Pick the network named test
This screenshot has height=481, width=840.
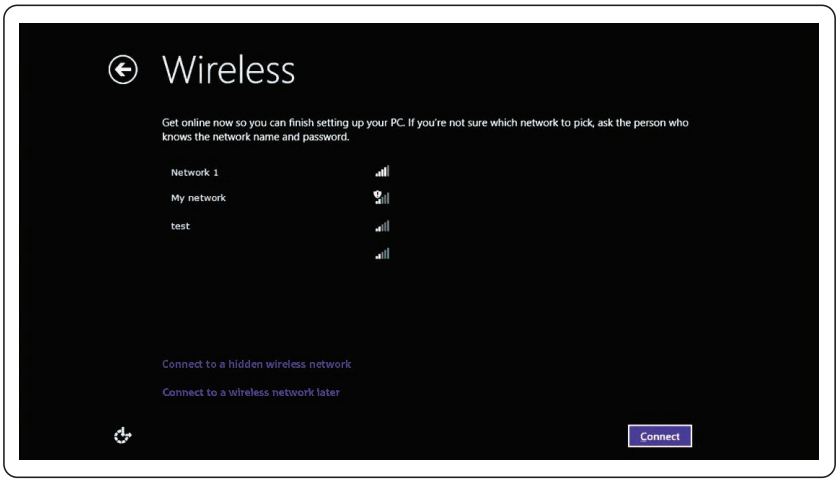coord(180,226)
